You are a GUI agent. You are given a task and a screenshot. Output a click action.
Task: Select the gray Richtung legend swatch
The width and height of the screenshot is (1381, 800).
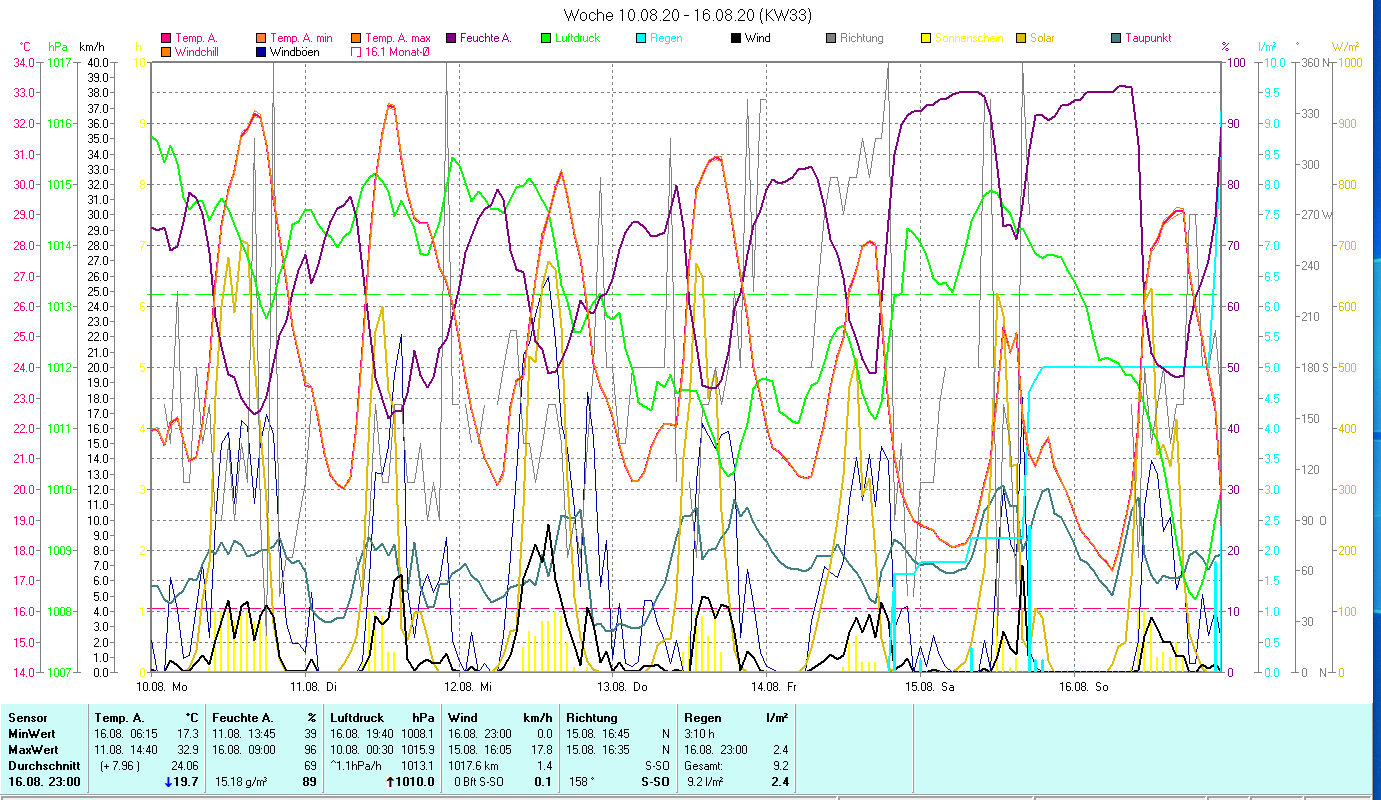pyautogui.click(x=831, y=38)
